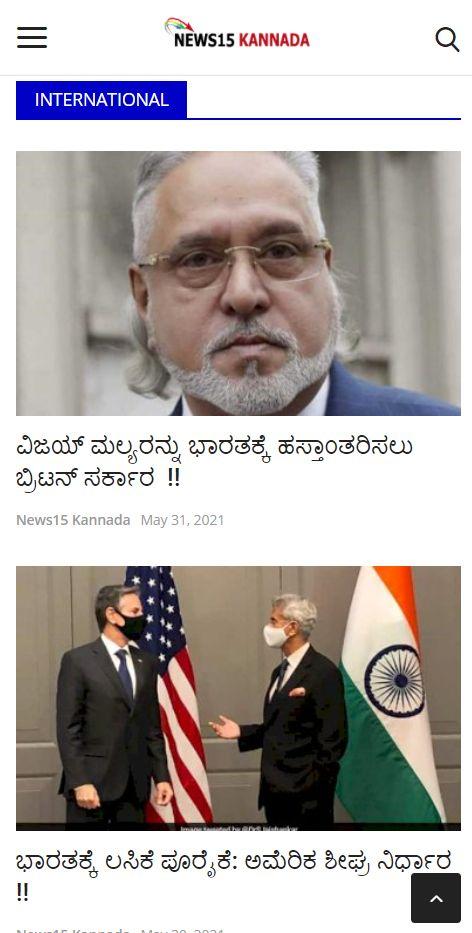This screenshot has height=933, width=472.
Task: Click the May 31, 2021 date link
Action: pyautogui.click(x=182, y=520)
